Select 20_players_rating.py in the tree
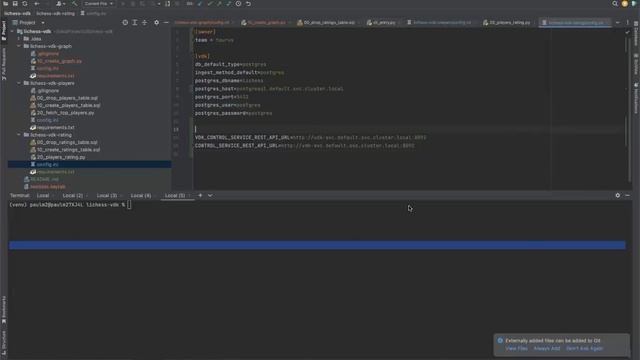Viewport: 640px width, 360px height. coord(61,157)
